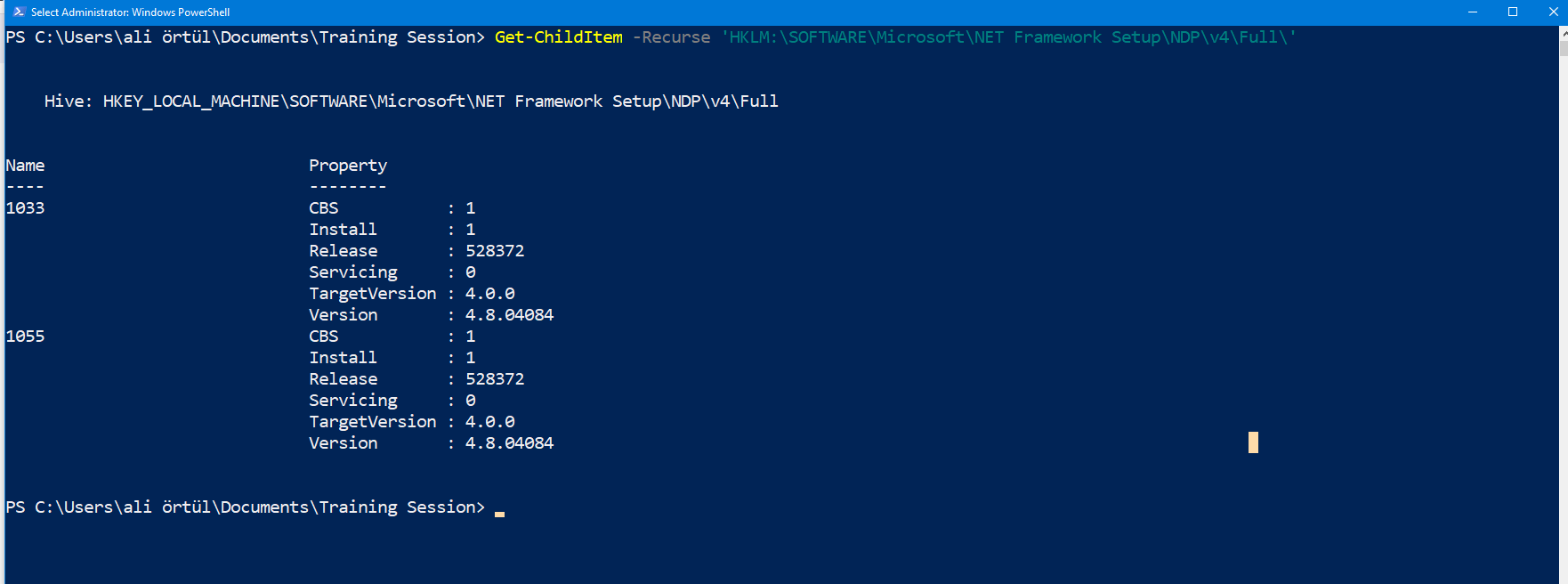Minimize the PowerShell window
The height and width of the screenshot is (584, 1568).
[x=1473, y=12]
